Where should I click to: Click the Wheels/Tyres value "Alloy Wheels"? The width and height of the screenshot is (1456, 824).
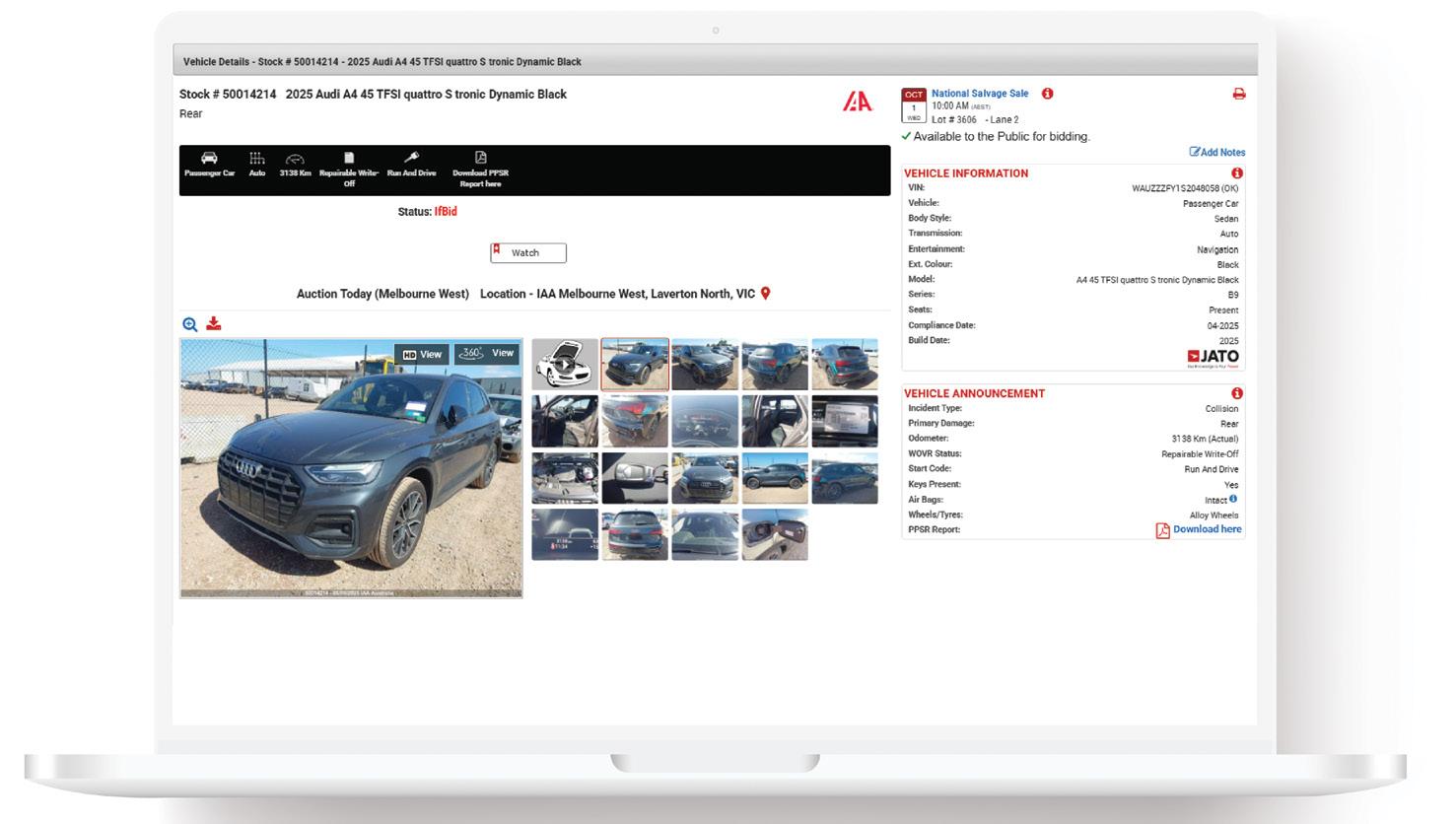click(x=1214, y=515)
